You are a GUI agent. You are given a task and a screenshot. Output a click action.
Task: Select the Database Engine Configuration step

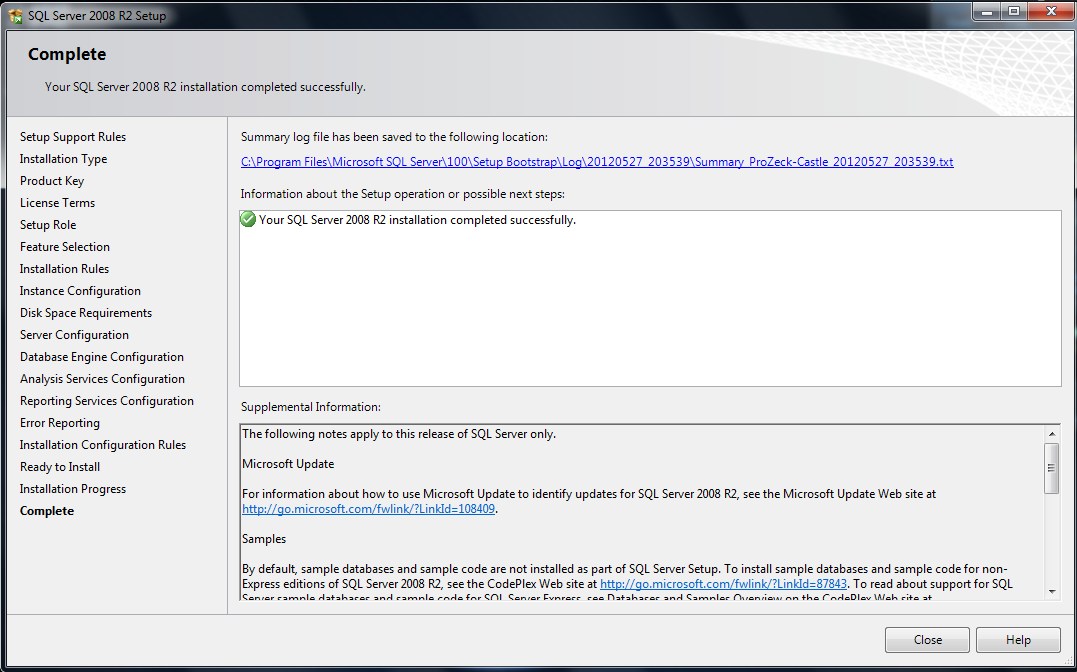click(102, 357)
